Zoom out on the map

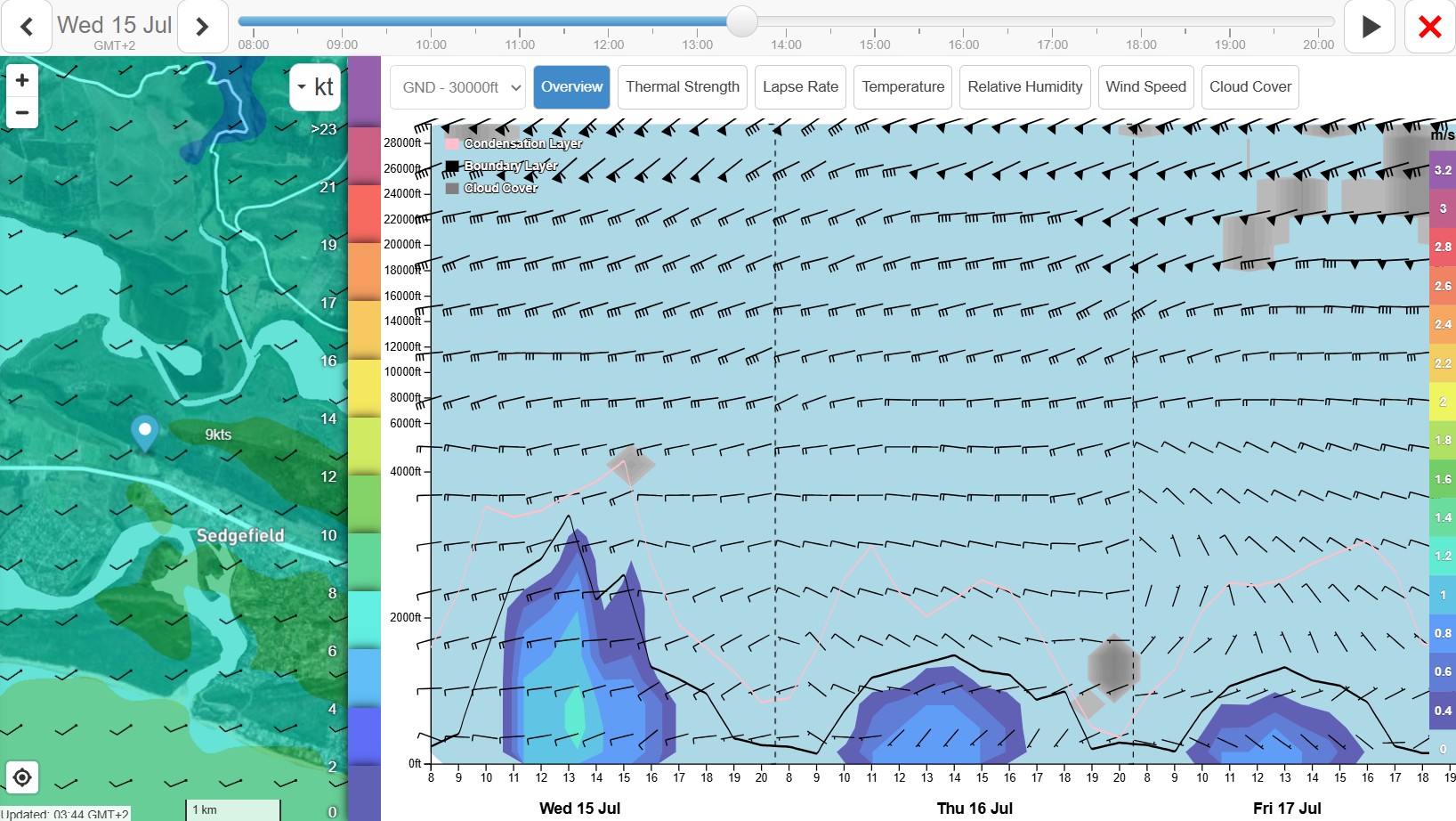point(22,112)
